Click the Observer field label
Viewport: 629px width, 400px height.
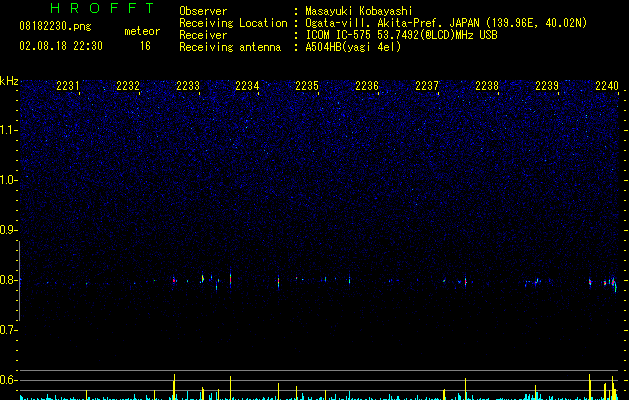point(203,11)
